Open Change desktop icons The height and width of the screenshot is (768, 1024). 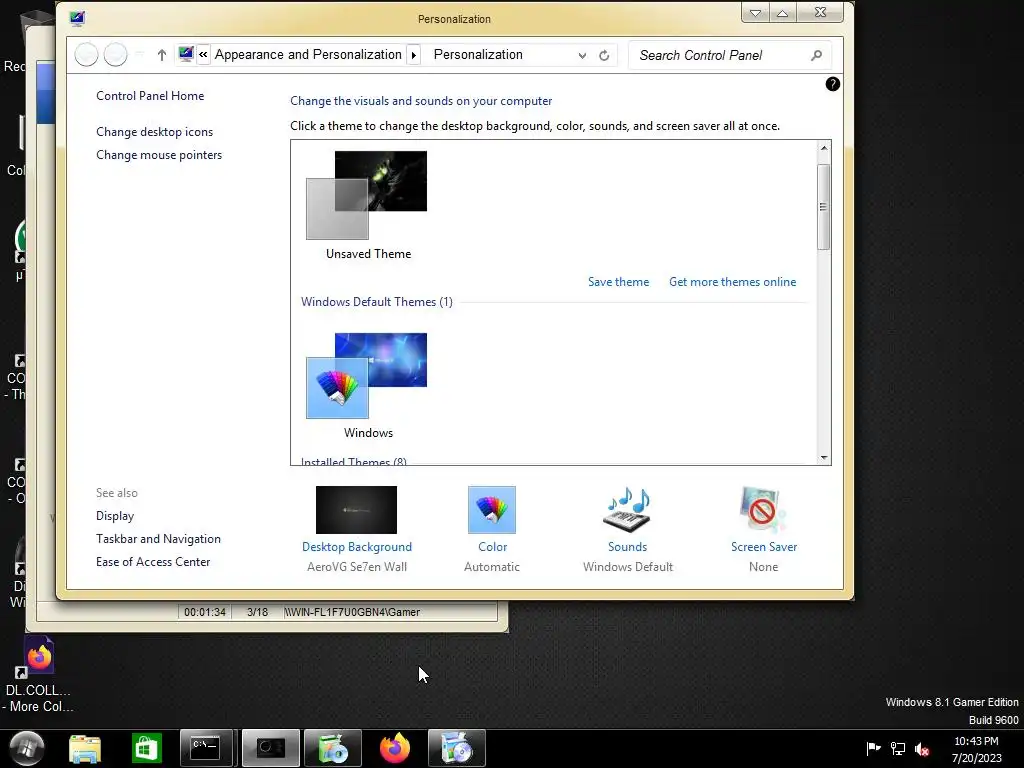[154, 132]
